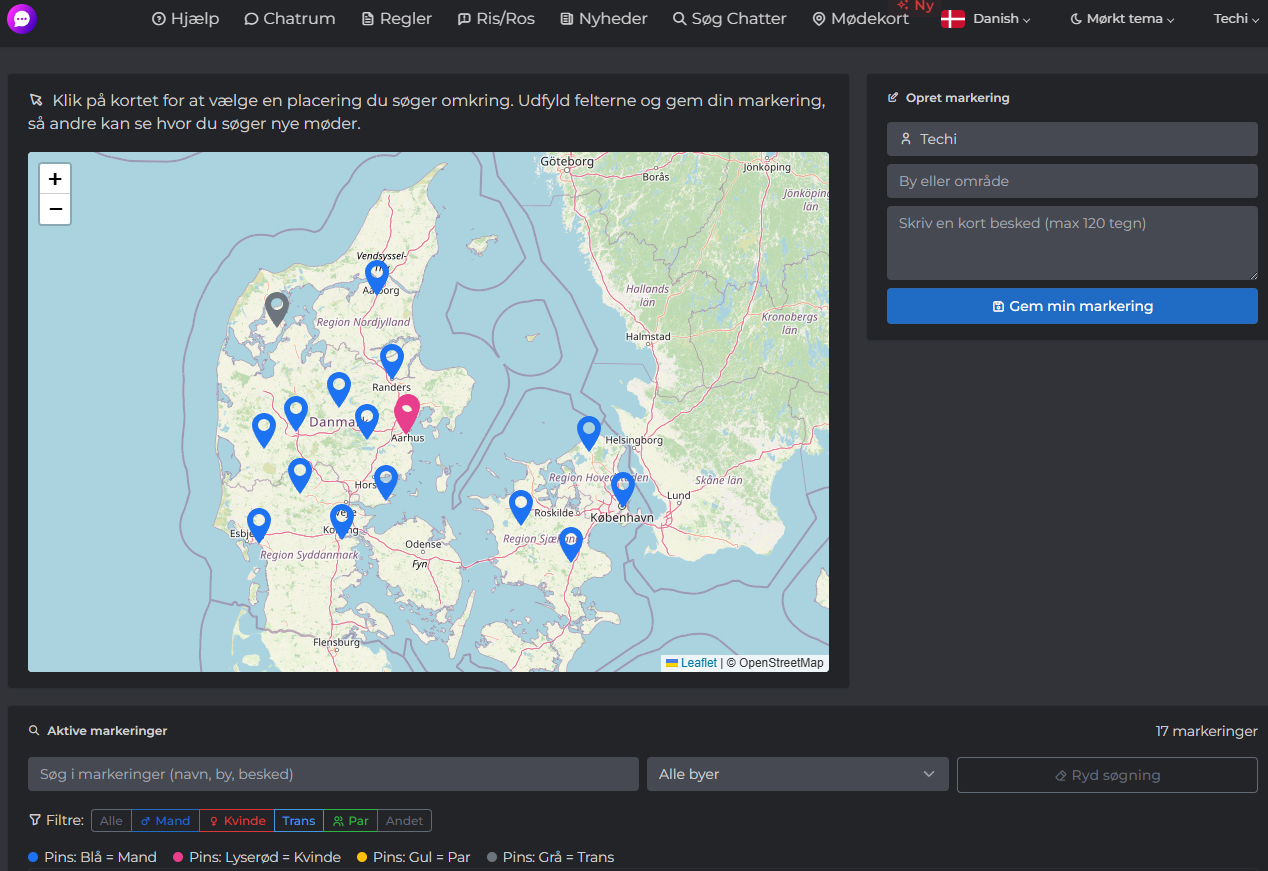1268x871 pixels.
Task: Zoom out on the map
Action: [x=55, y=209]
